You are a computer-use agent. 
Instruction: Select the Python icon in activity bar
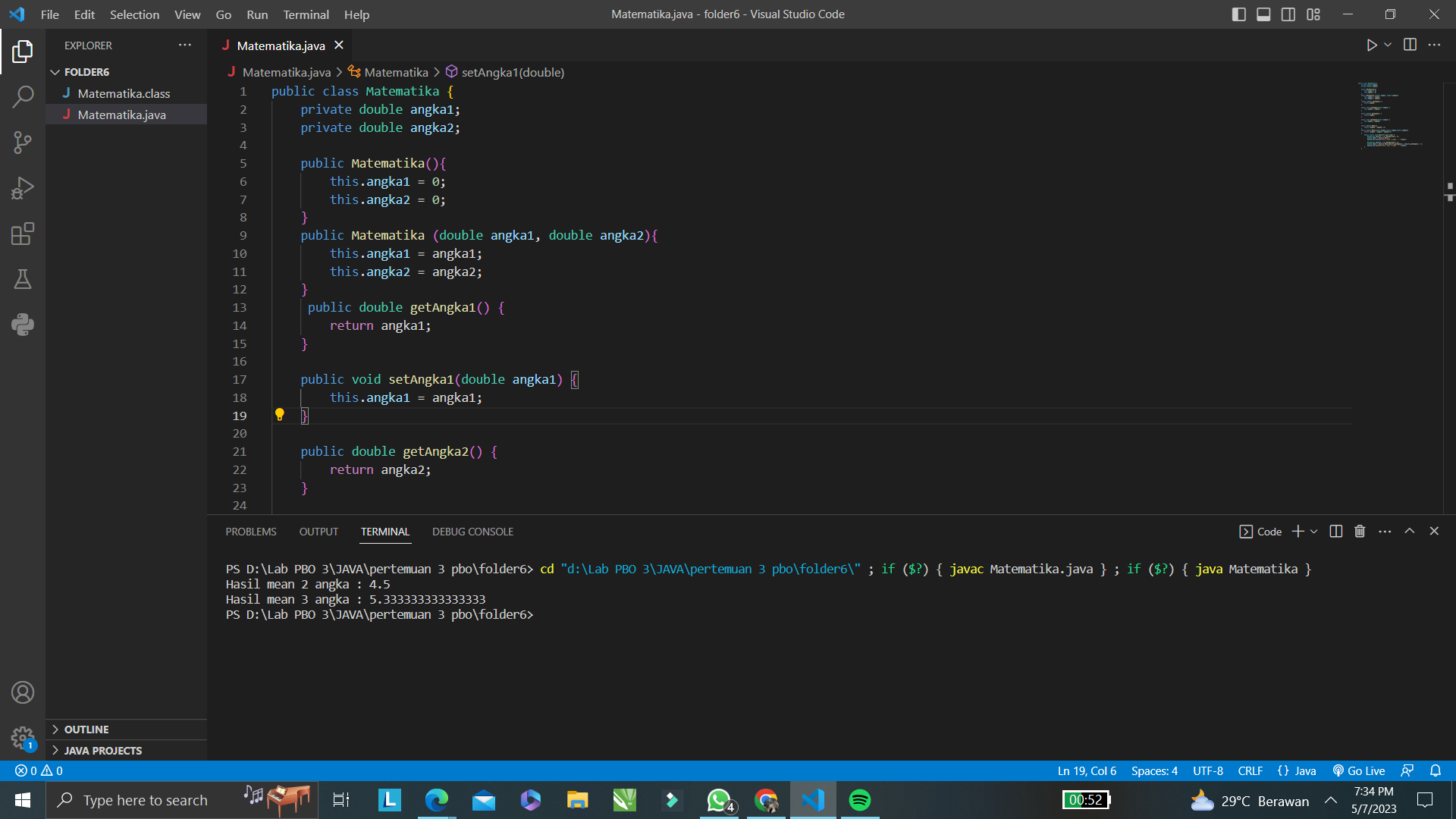coord(23,325)
